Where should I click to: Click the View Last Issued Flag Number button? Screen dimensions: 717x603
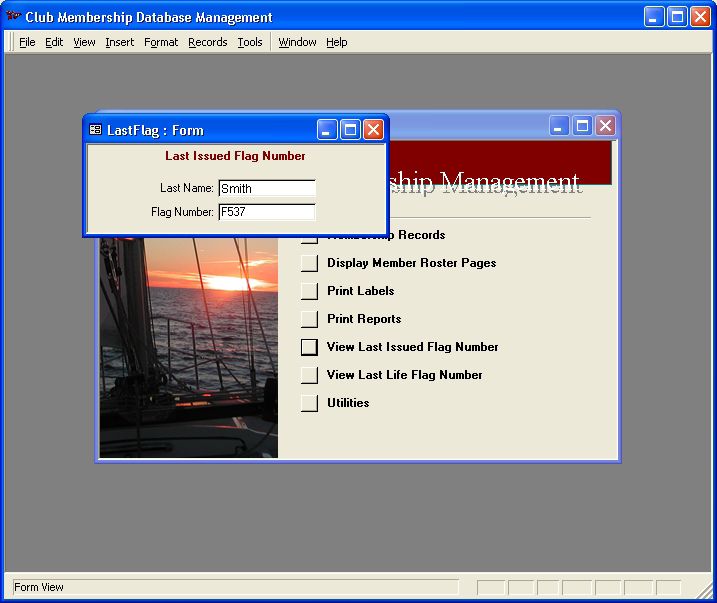pos(309,347)
